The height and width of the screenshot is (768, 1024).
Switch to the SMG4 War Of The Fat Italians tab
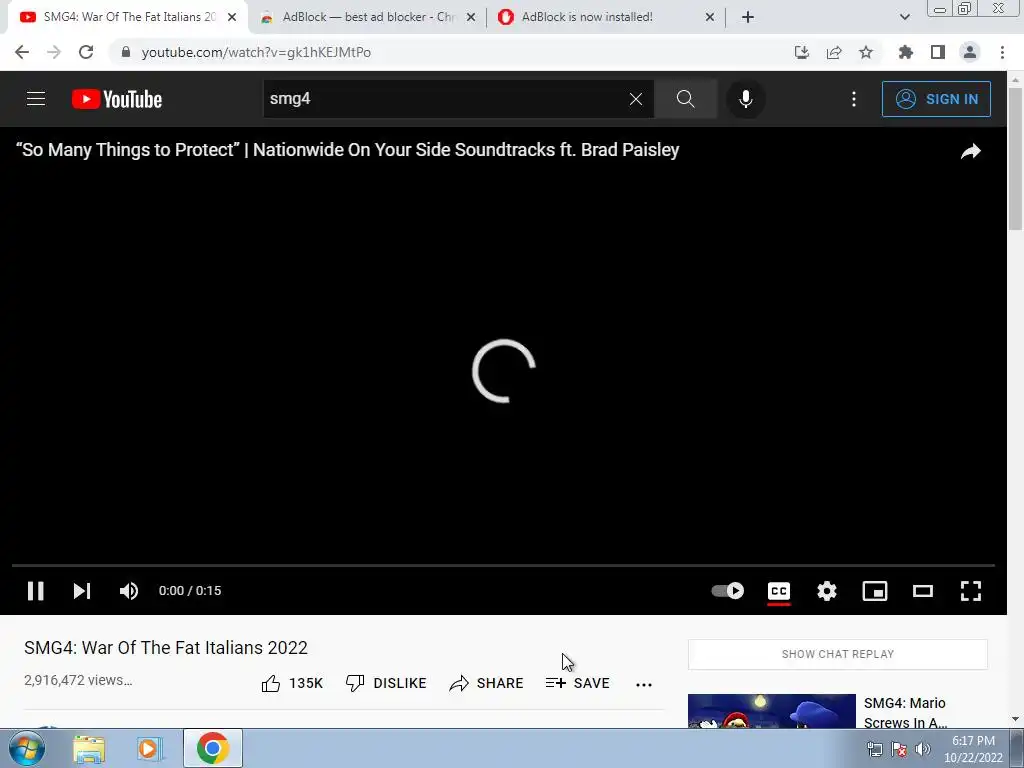(128, 17)
